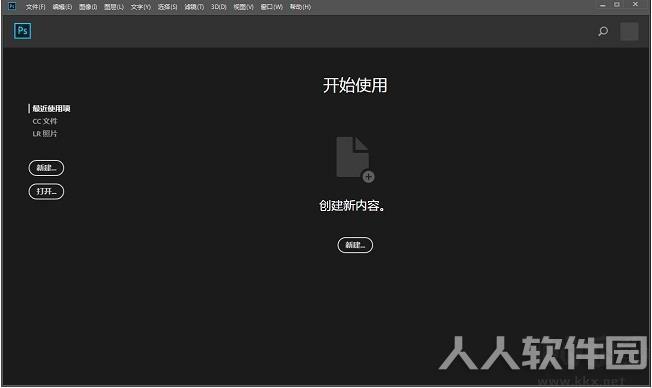Close the Photoshop window
This screenshot has width=652, height=388.
(635, 4)
